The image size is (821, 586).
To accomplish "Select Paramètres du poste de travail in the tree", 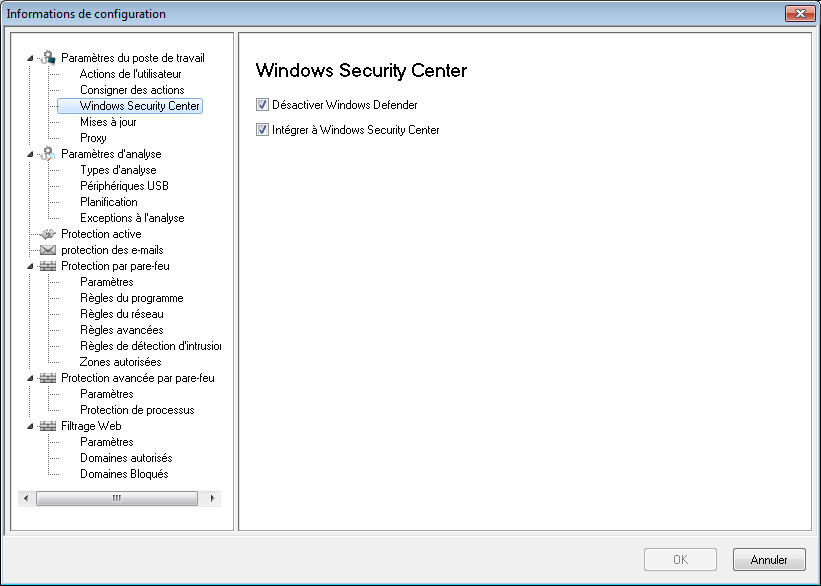I will click(x=132, y=58).
